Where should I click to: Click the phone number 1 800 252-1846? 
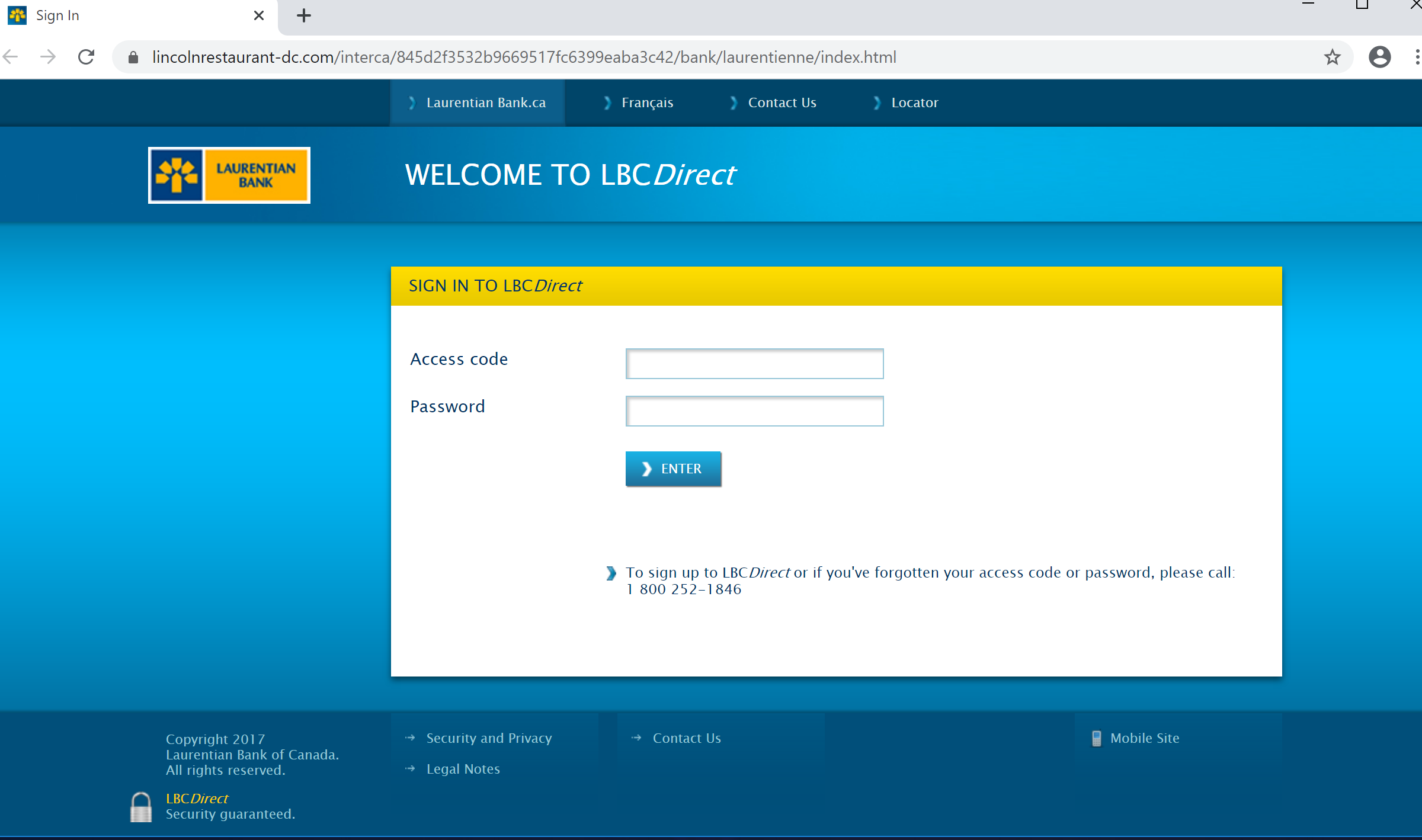click(x=684, y=589)
